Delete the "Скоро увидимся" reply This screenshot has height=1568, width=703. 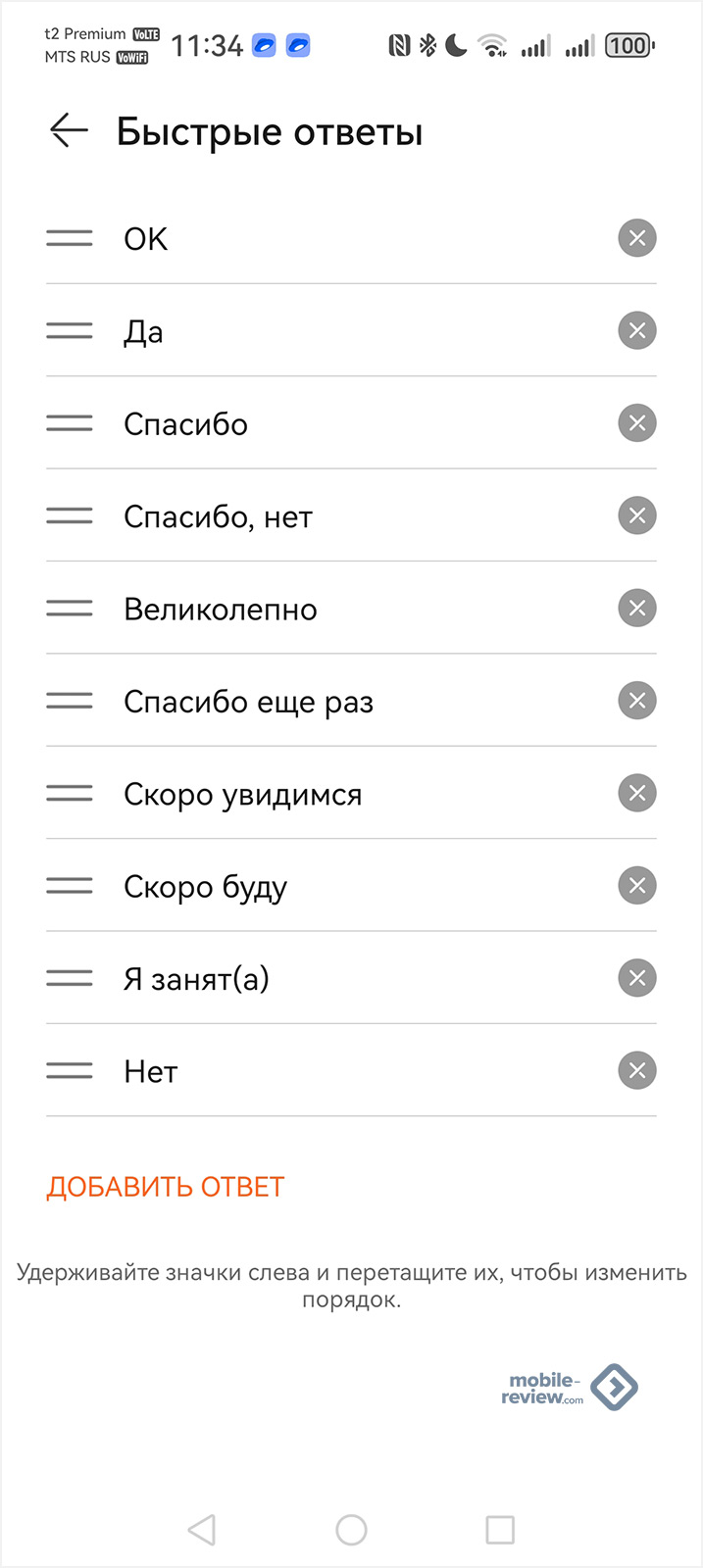coord(637,793)
